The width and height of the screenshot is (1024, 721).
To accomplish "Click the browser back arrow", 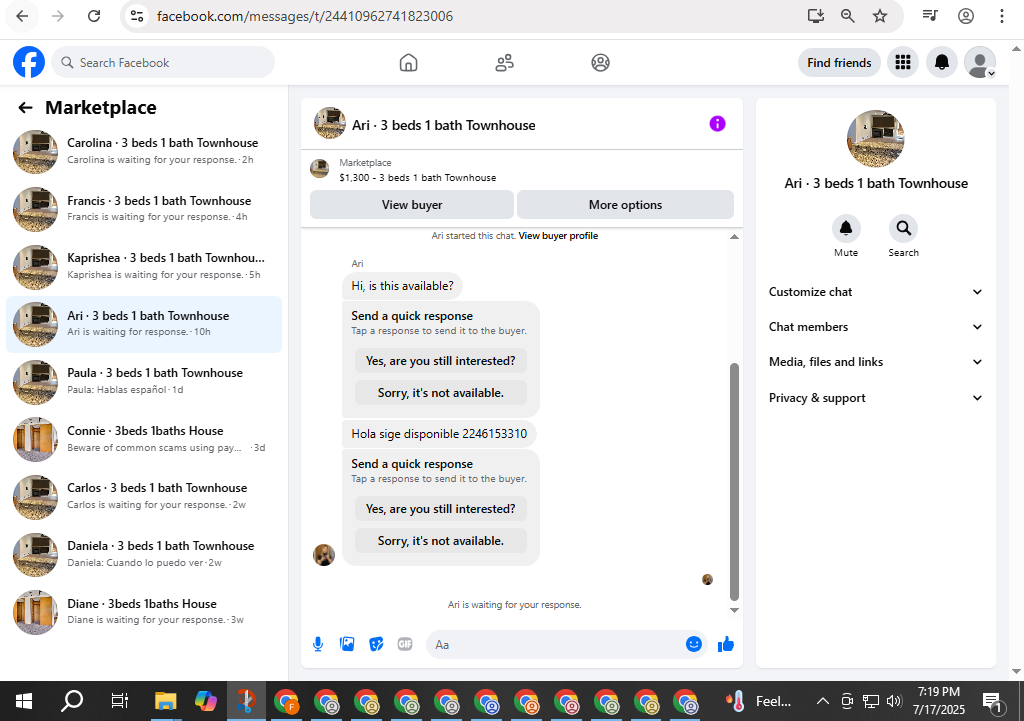I will pos(22,16).
